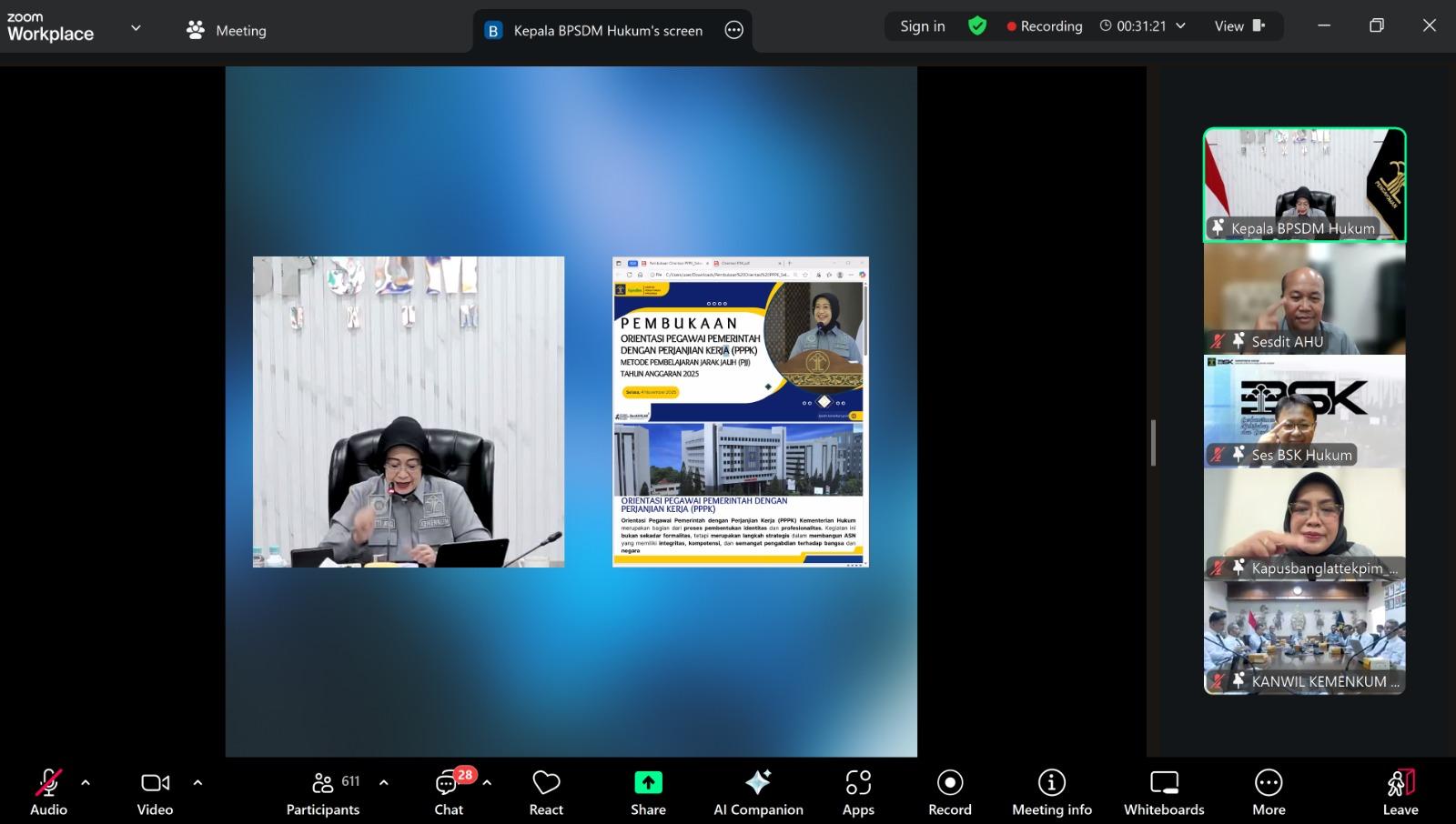Select the Sesdit AHU video thumbnail
1456x824 pixels.
coord(1304,298)
